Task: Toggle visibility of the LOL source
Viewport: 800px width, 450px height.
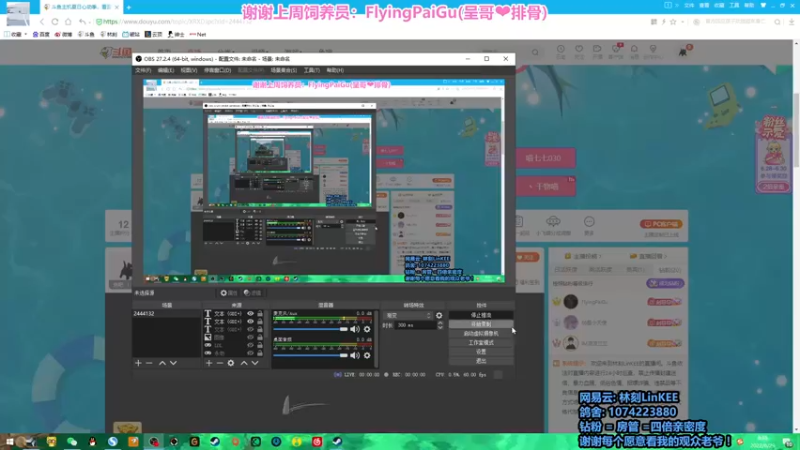Action: [250, 345]
